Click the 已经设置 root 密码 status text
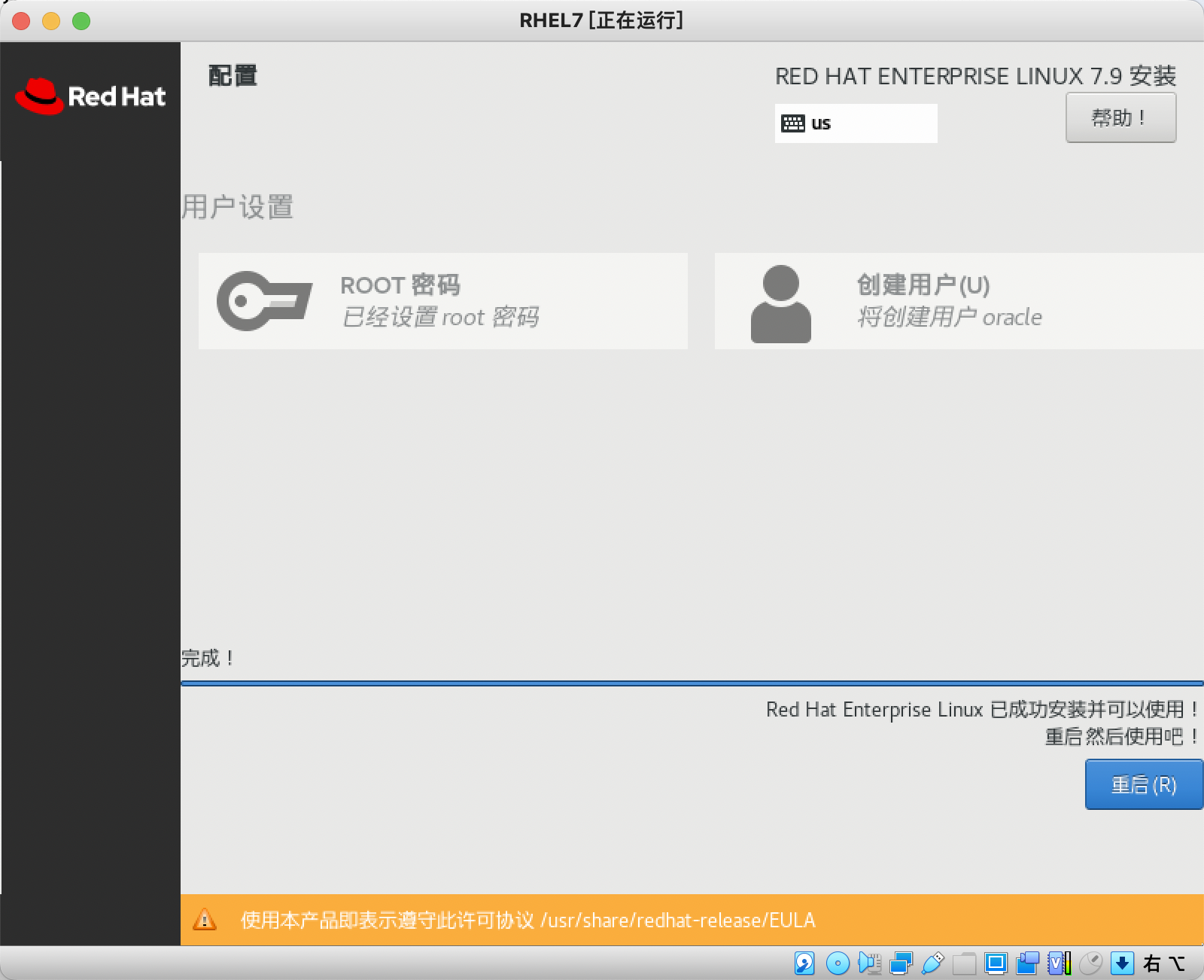This screenshot has height=980, width=1204. click(440, 317)
